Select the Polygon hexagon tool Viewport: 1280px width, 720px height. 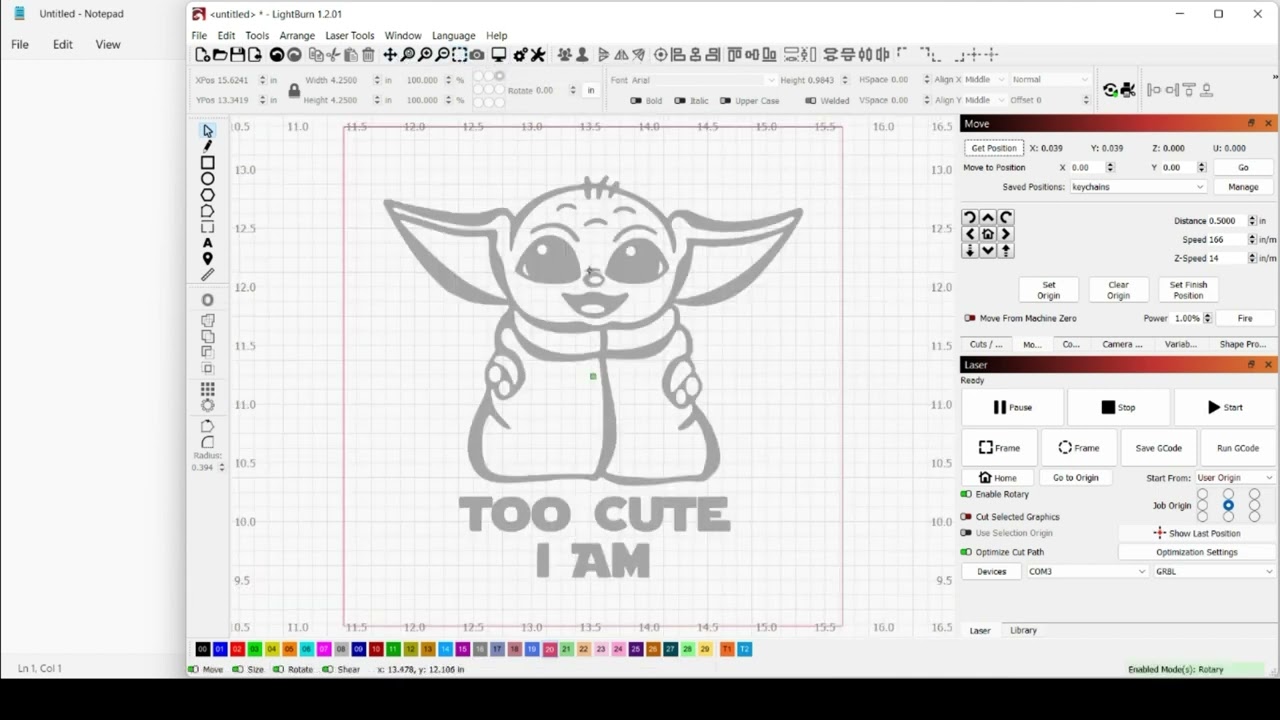(207, 194)
